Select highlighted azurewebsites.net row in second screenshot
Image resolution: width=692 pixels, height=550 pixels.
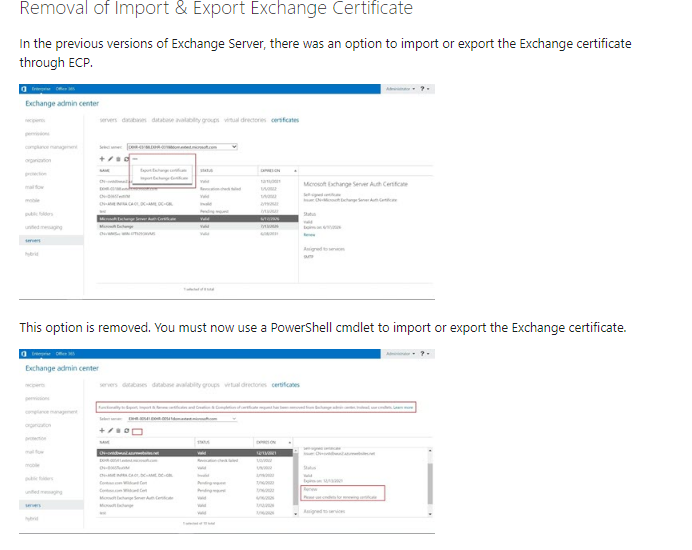(195, 453)
